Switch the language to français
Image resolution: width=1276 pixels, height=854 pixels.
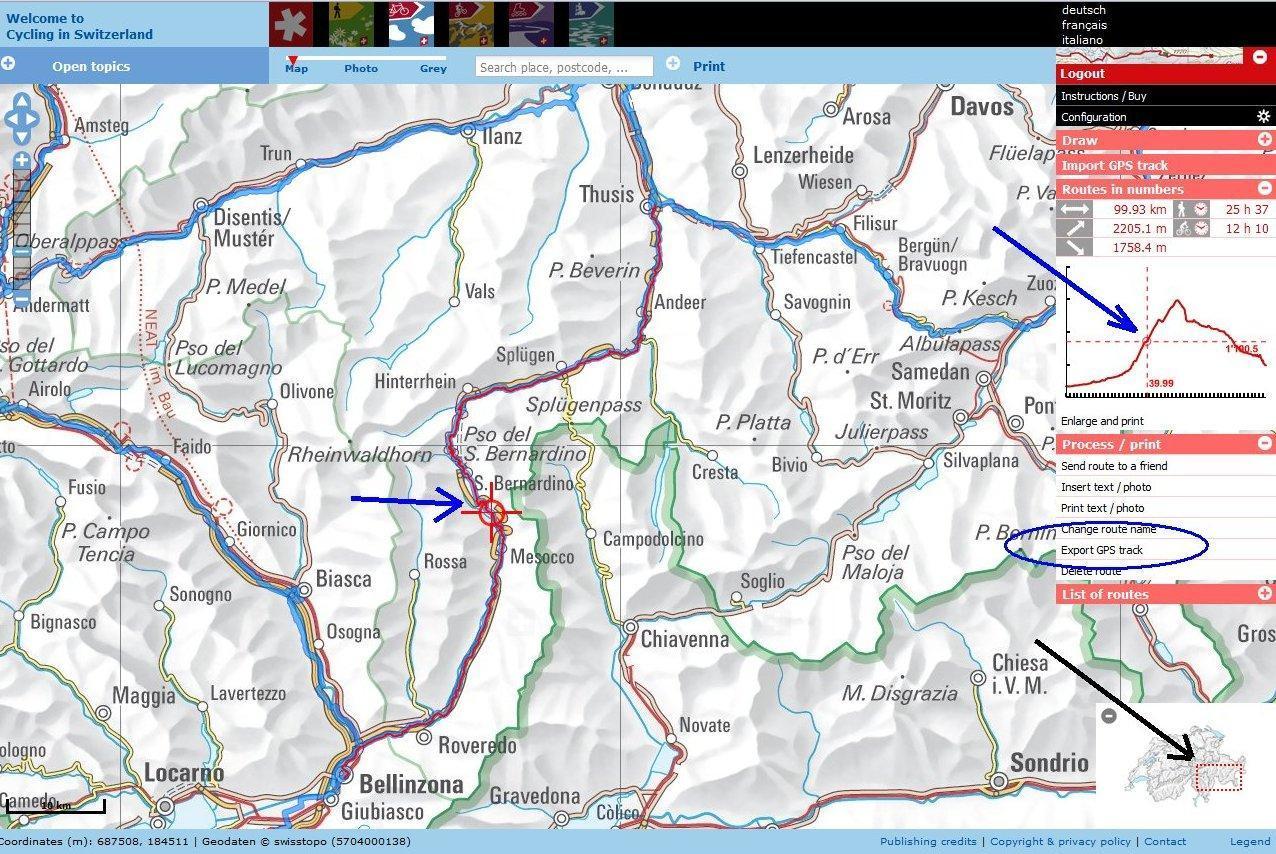click(1084, 25)
